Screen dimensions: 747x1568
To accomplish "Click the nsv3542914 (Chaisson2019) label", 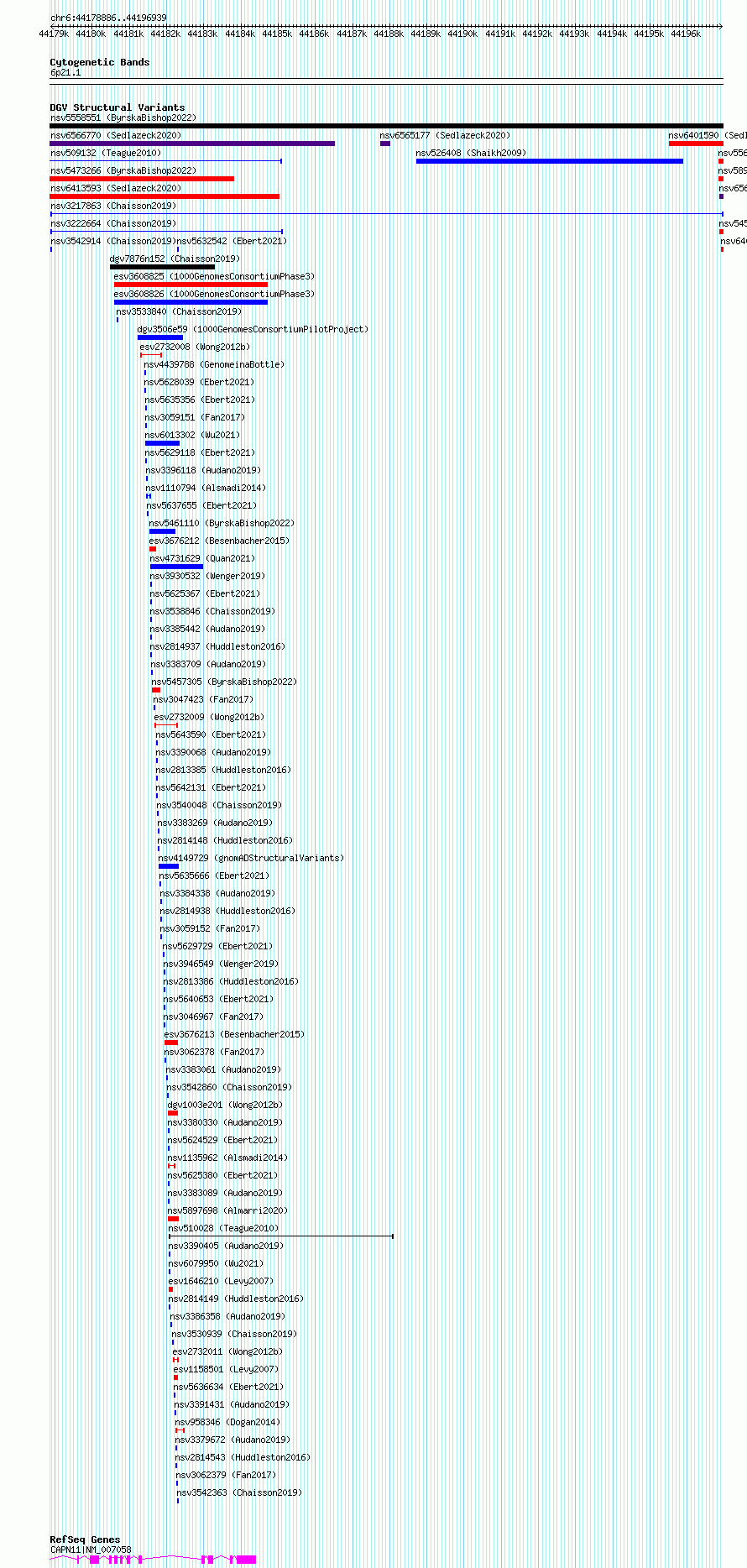I will (113, 241).
